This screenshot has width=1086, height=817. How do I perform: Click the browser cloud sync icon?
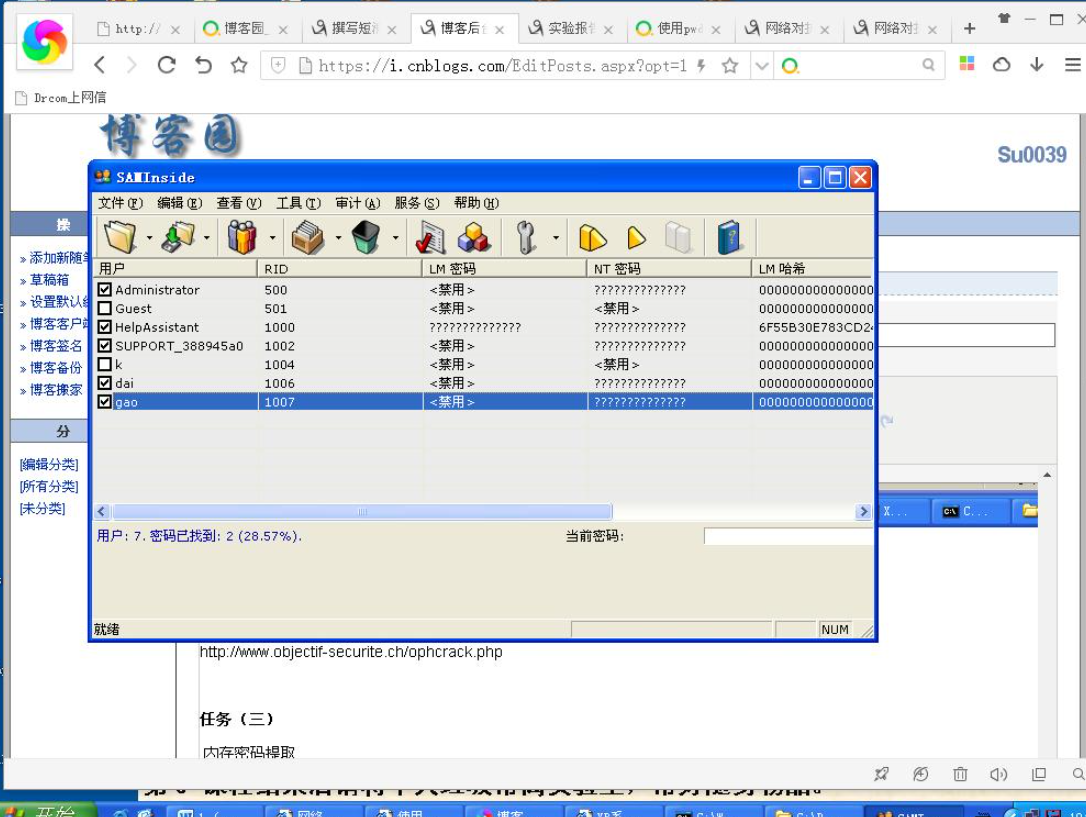point(1002,65)
